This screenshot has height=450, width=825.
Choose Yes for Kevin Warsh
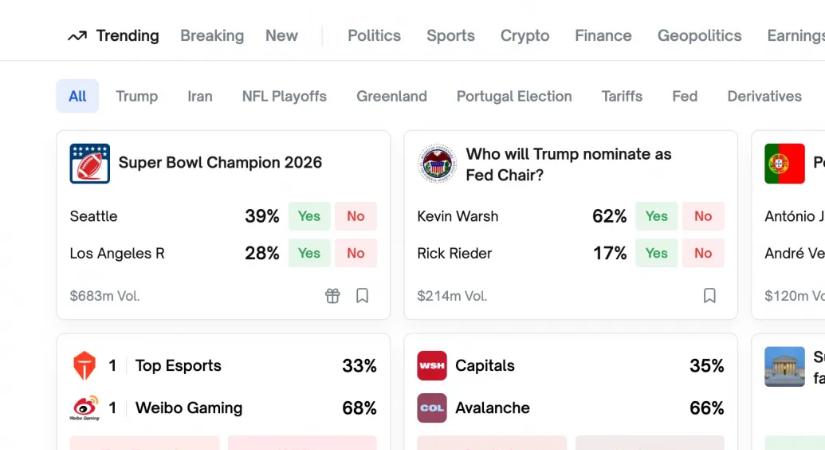pyautogui.click(x=656, y=216)
